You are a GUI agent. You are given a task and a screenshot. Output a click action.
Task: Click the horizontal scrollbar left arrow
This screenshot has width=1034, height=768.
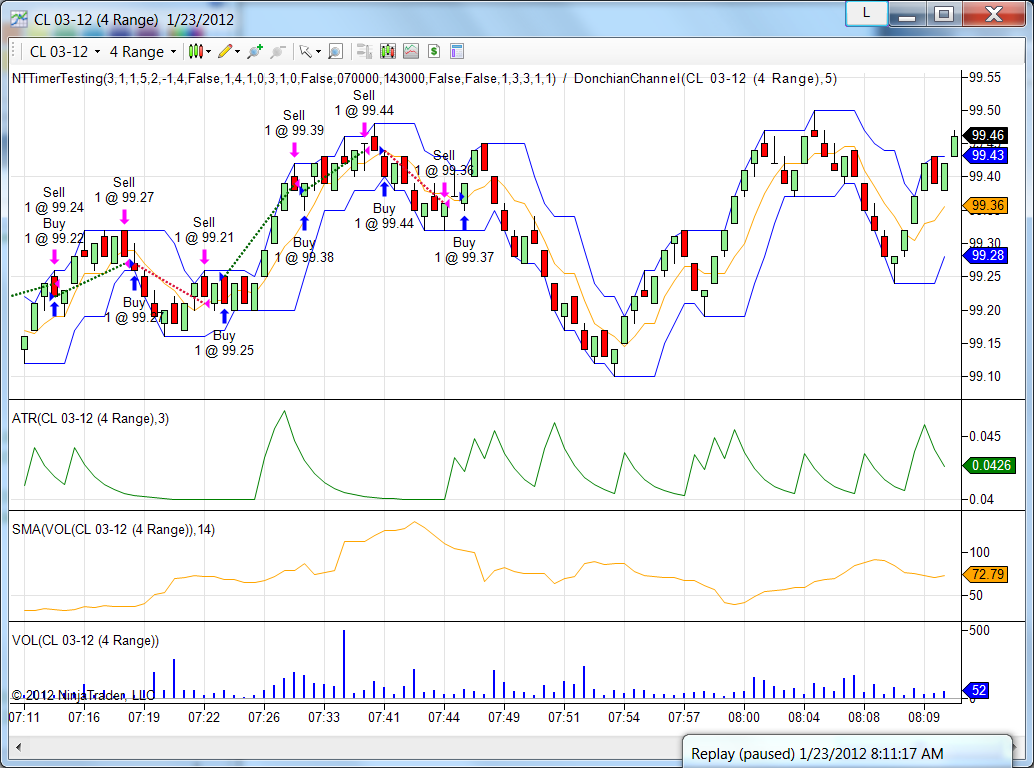click(x=18, y=747)
